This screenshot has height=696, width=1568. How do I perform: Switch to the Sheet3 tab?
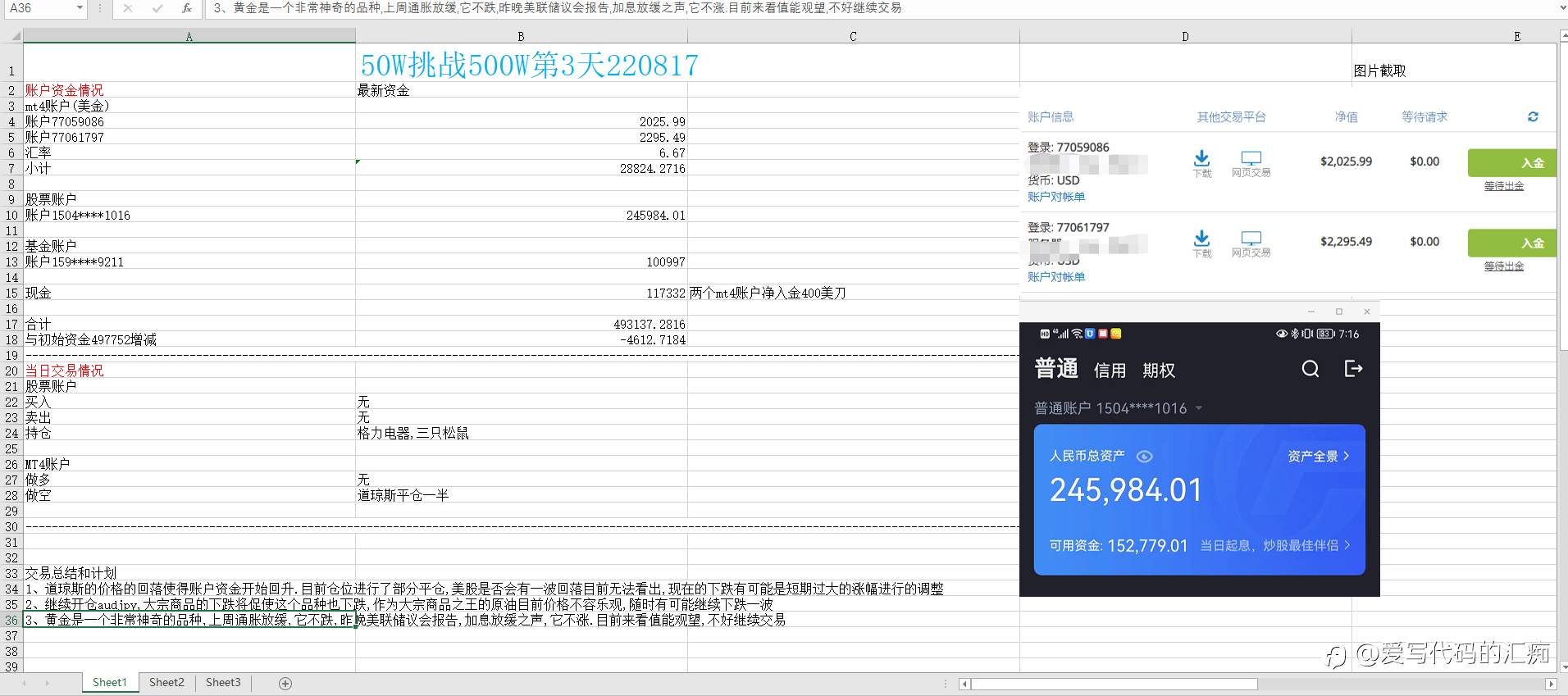(223, 682)
